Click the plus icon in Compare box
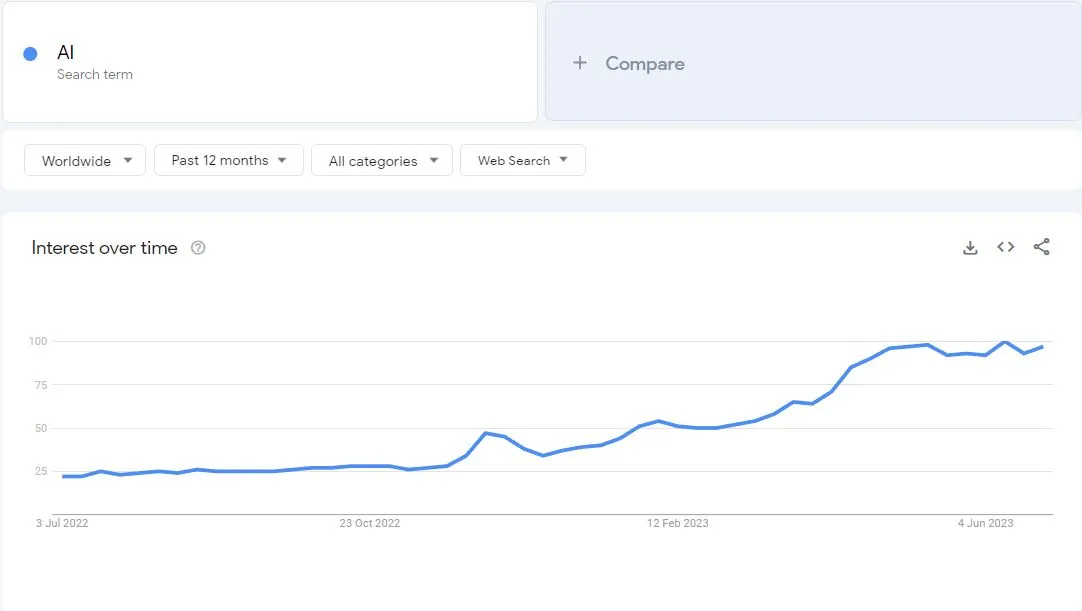Viewport: 1082px width, 611px height. 579,63
